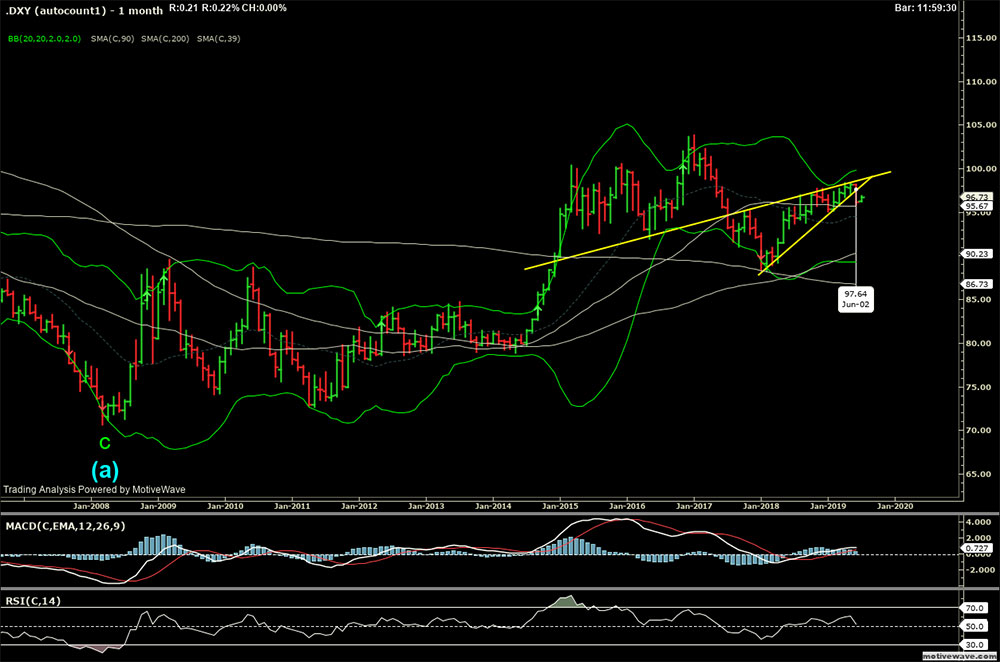Viewport: 1000px width, 662px height.
Task: Click the divider between MACD and RSI
Action: click(500, 591)
